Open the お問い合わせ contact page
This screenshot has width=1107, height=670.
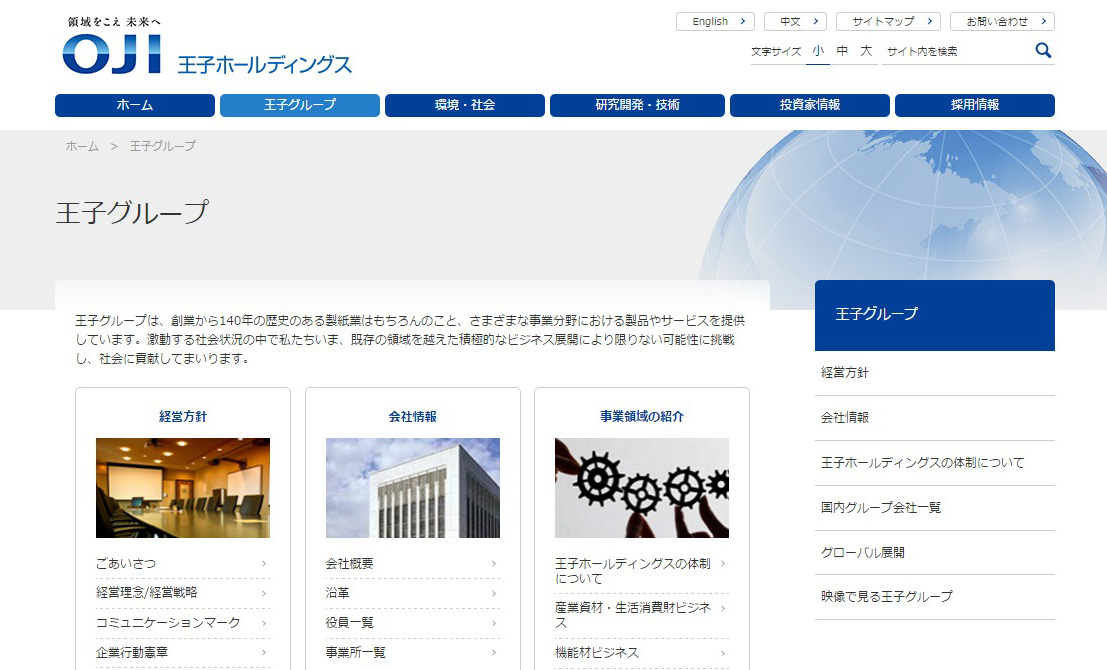pyautogui.click(x=1003, y=21)
